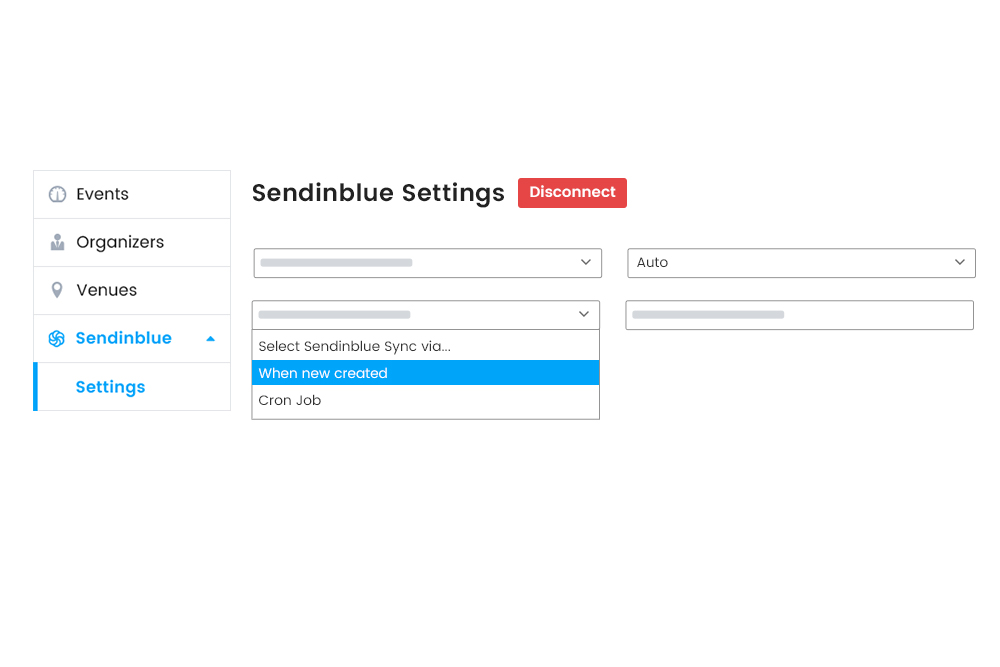Click the empty text field on the right

point(799,315)
